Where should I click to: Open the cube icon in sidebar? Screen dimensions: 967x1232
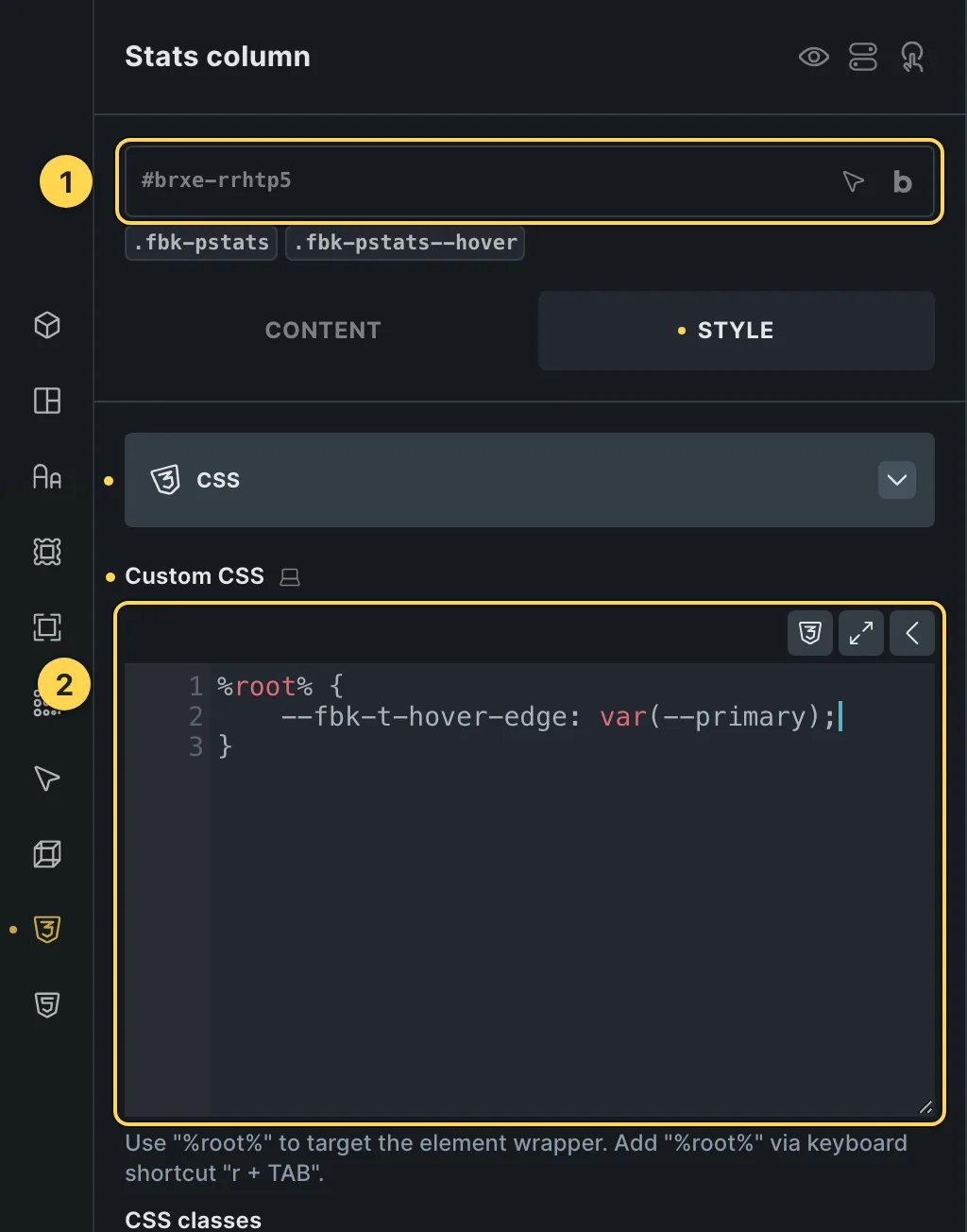(47, 325)
